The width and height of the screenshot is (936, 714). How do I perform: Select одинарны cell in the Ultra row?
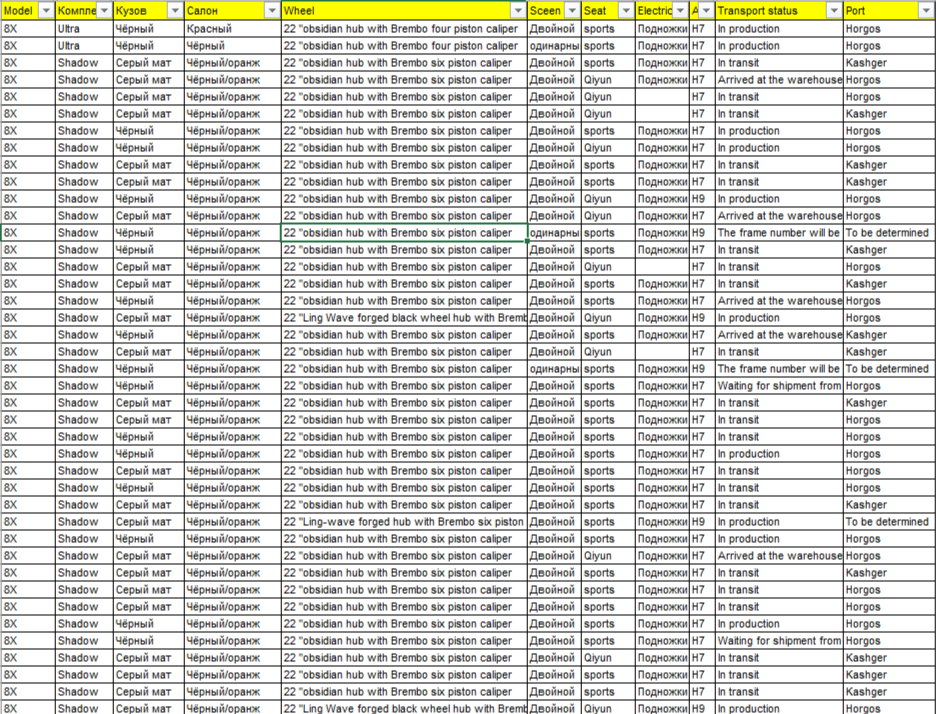tap(555, 46)
